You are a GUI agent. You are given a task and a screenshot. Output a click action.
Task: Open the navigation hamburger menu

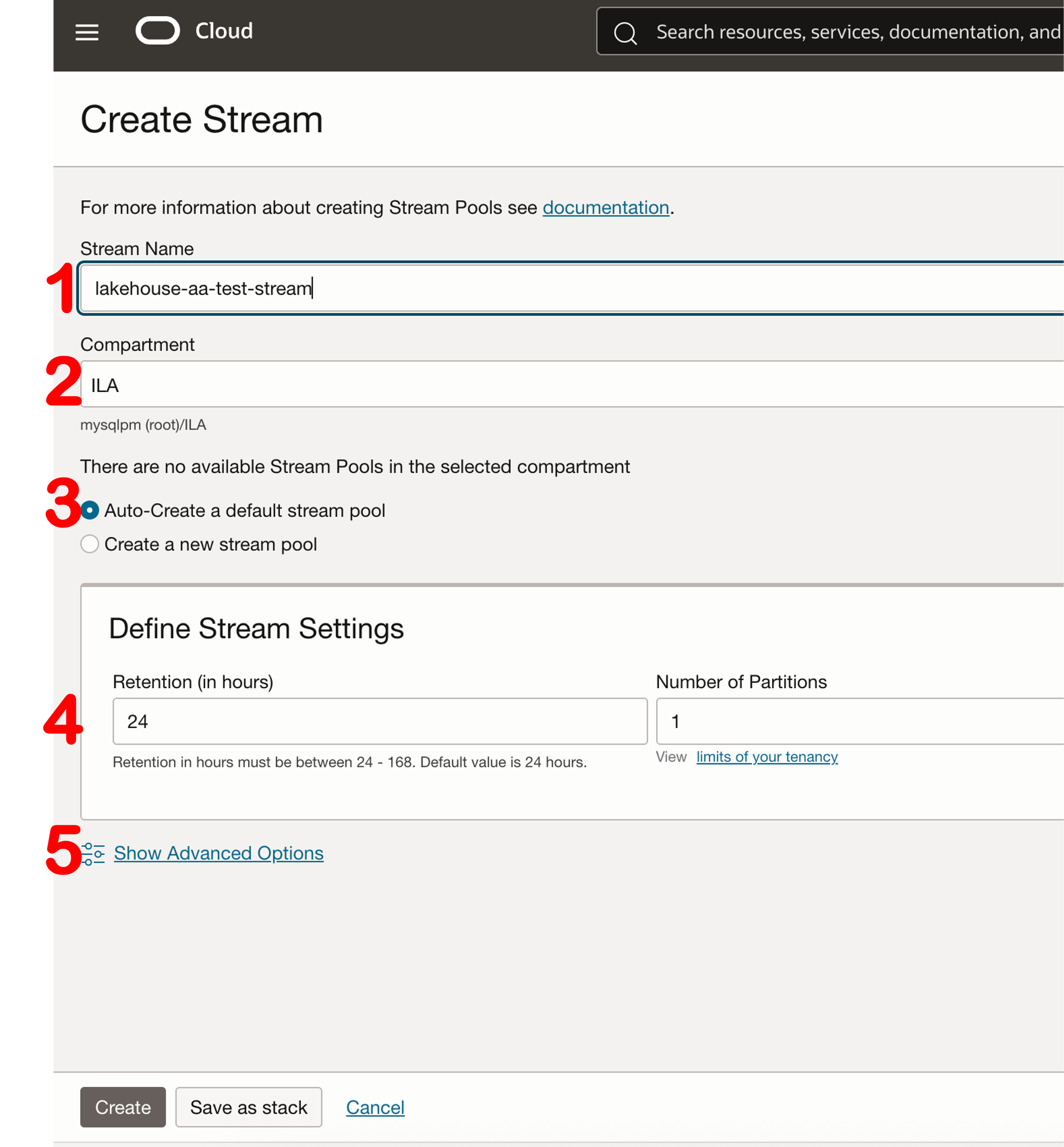click(x=87, y=33)
